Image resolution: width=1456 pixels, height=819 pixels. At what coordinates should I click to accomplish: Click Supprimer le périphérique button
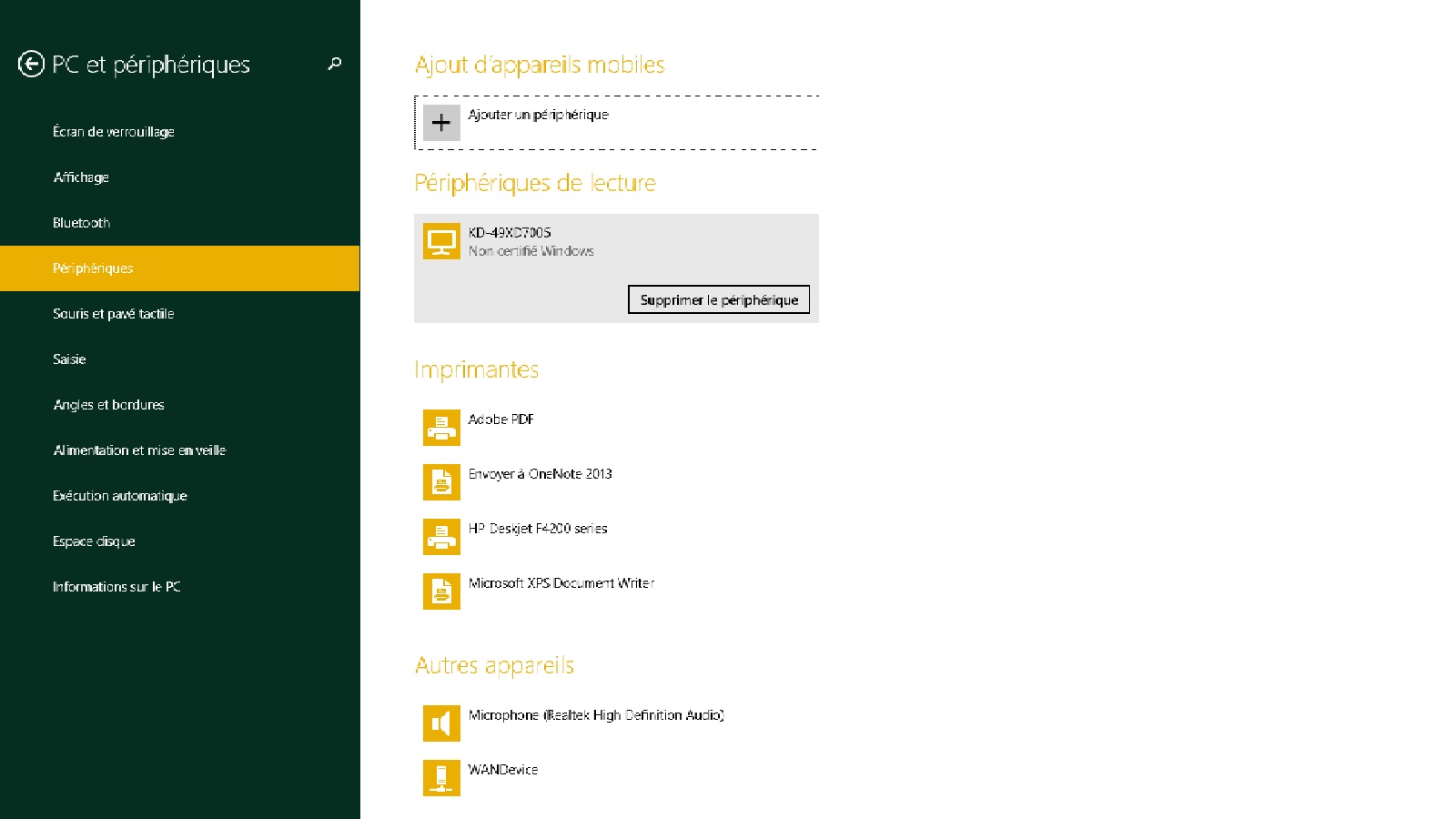tap(719, 299)
